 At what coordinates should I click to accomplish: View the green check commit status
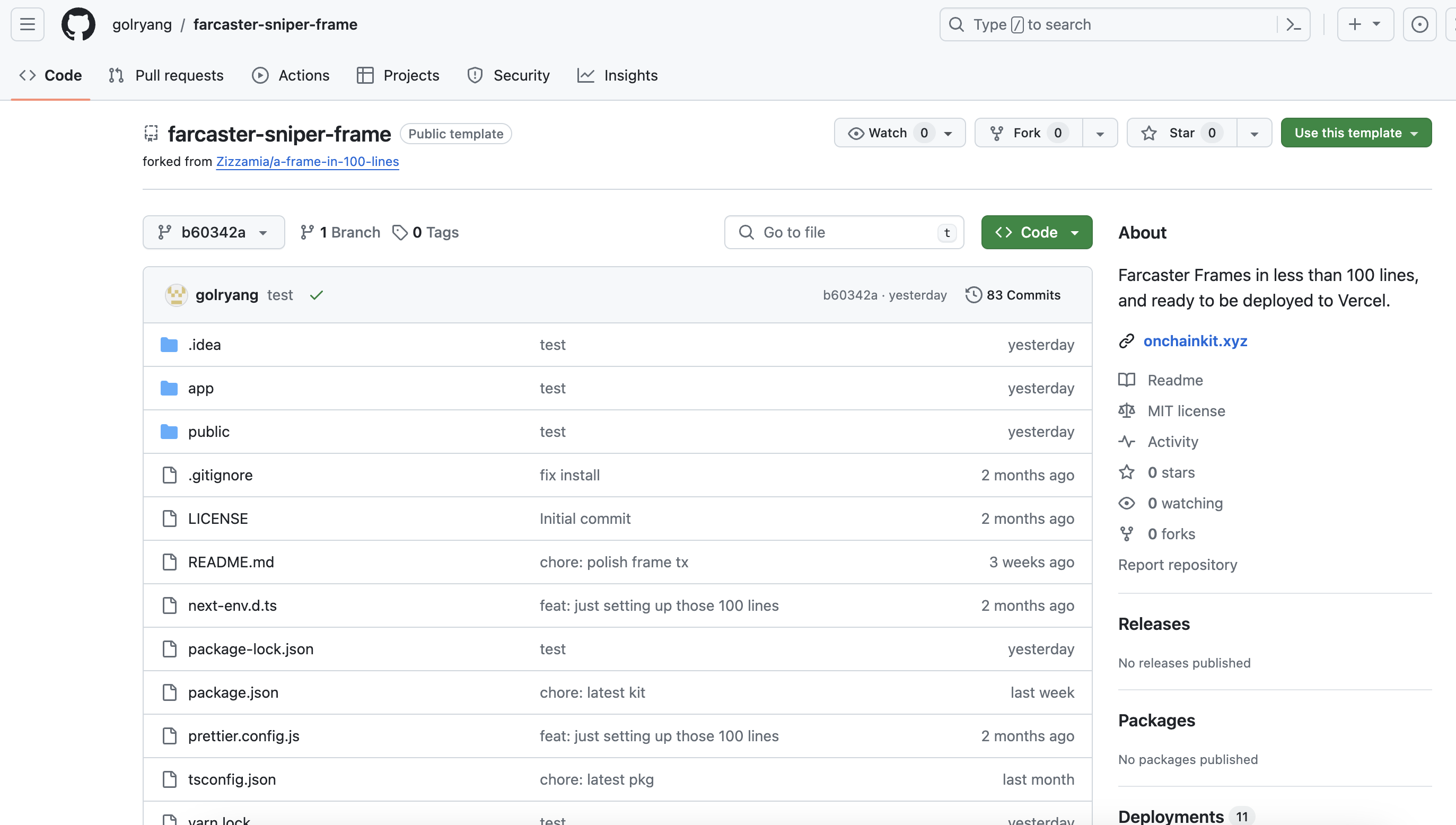pyautogui.click(x=317, y=295)
